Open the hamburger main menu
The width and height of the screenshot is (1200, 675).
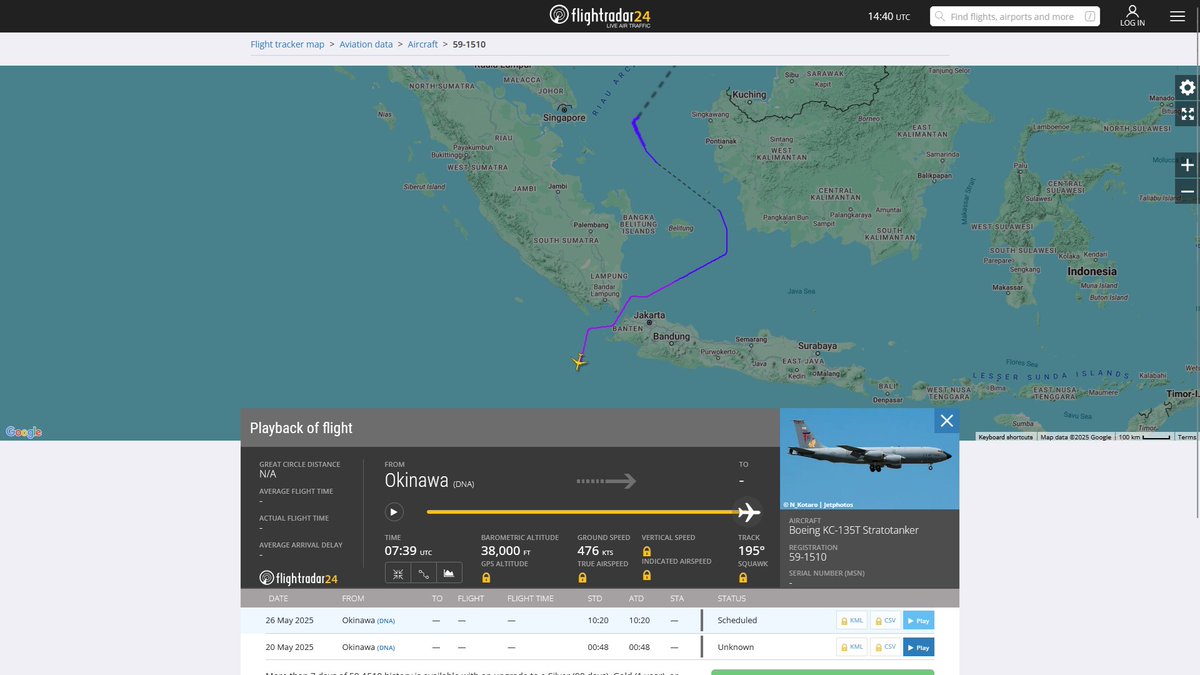tap(1177, 16)
